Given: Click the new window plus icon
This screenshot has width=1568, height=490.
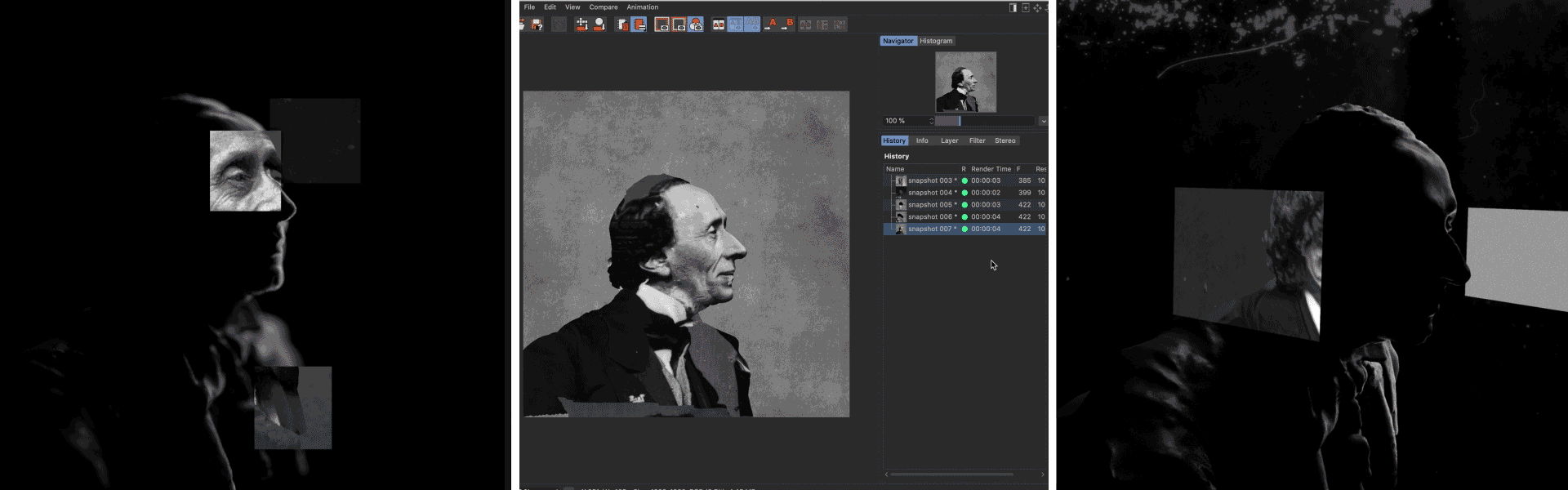Looking at the screenshot, I should click(1026, 7).
